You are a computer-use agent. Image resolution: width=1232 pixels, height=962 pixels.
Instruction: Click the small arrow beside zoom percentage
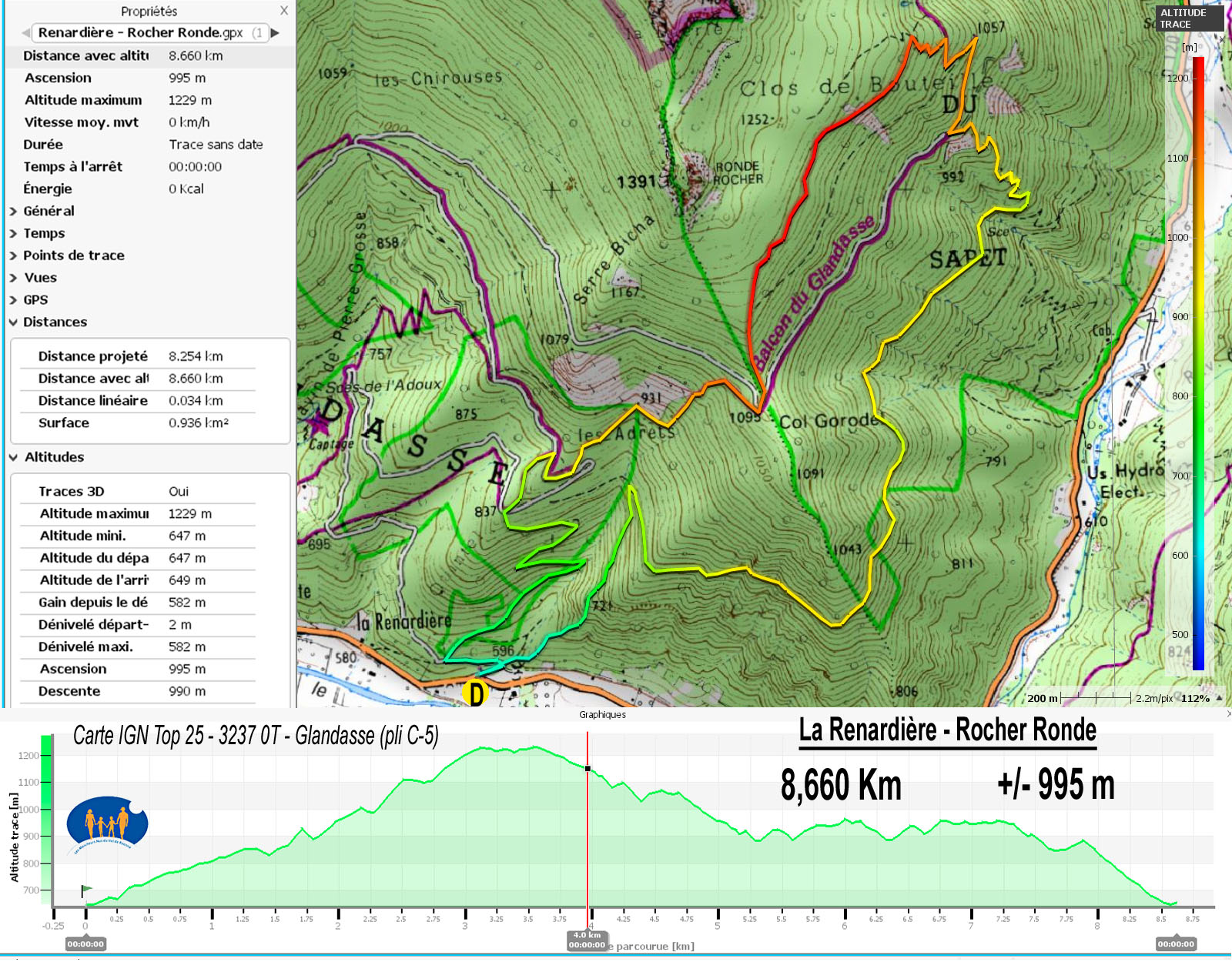(x=1219, y=698)
